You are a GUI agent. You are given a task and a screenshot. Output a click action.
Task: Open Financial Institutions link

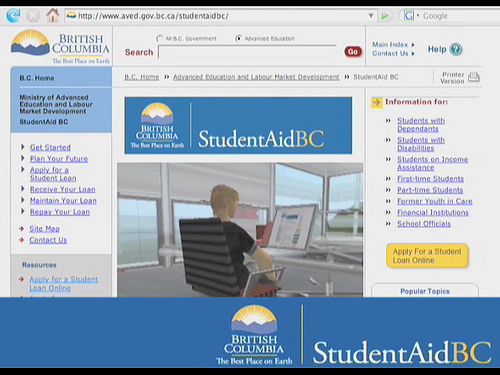click(433, 213)
